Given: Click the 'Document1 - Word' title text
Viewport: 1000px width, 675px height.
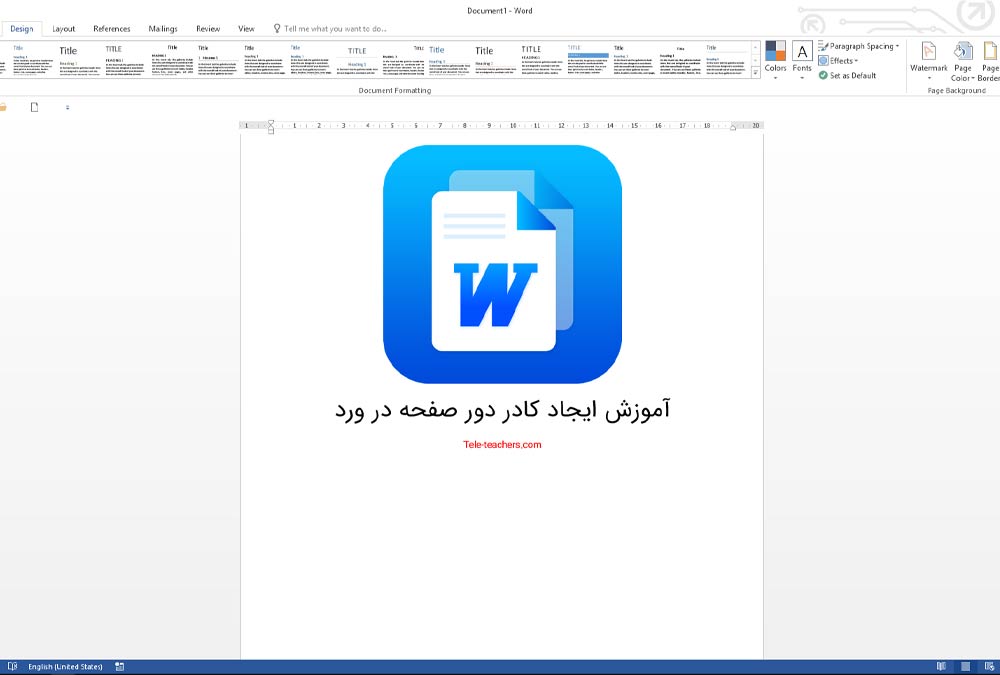Looking at the screenshot, I should pos(500,10).
